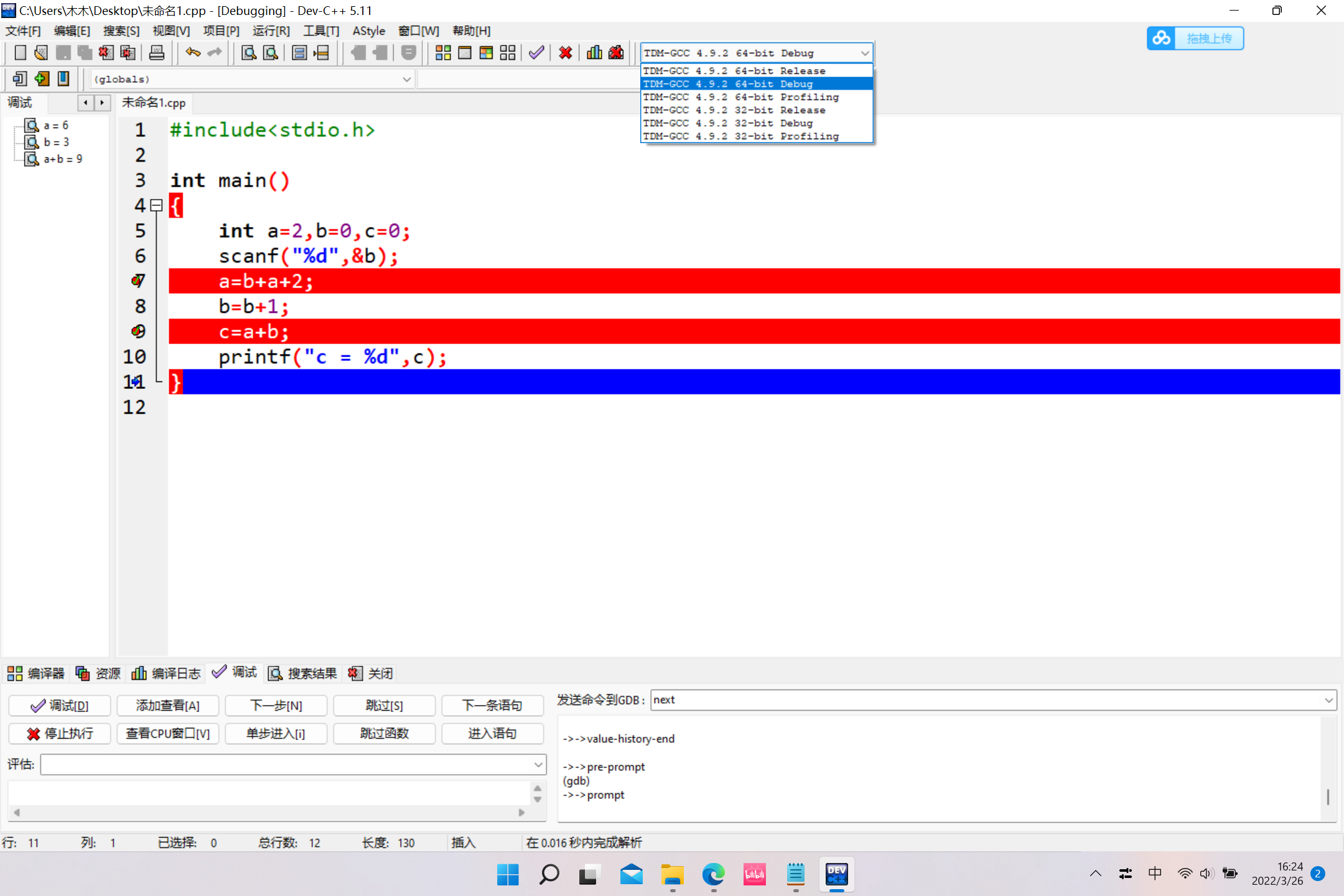Open the 运行[R] menu
Viewport: 1344px width, 896px height.
click(x=270, y=30)
